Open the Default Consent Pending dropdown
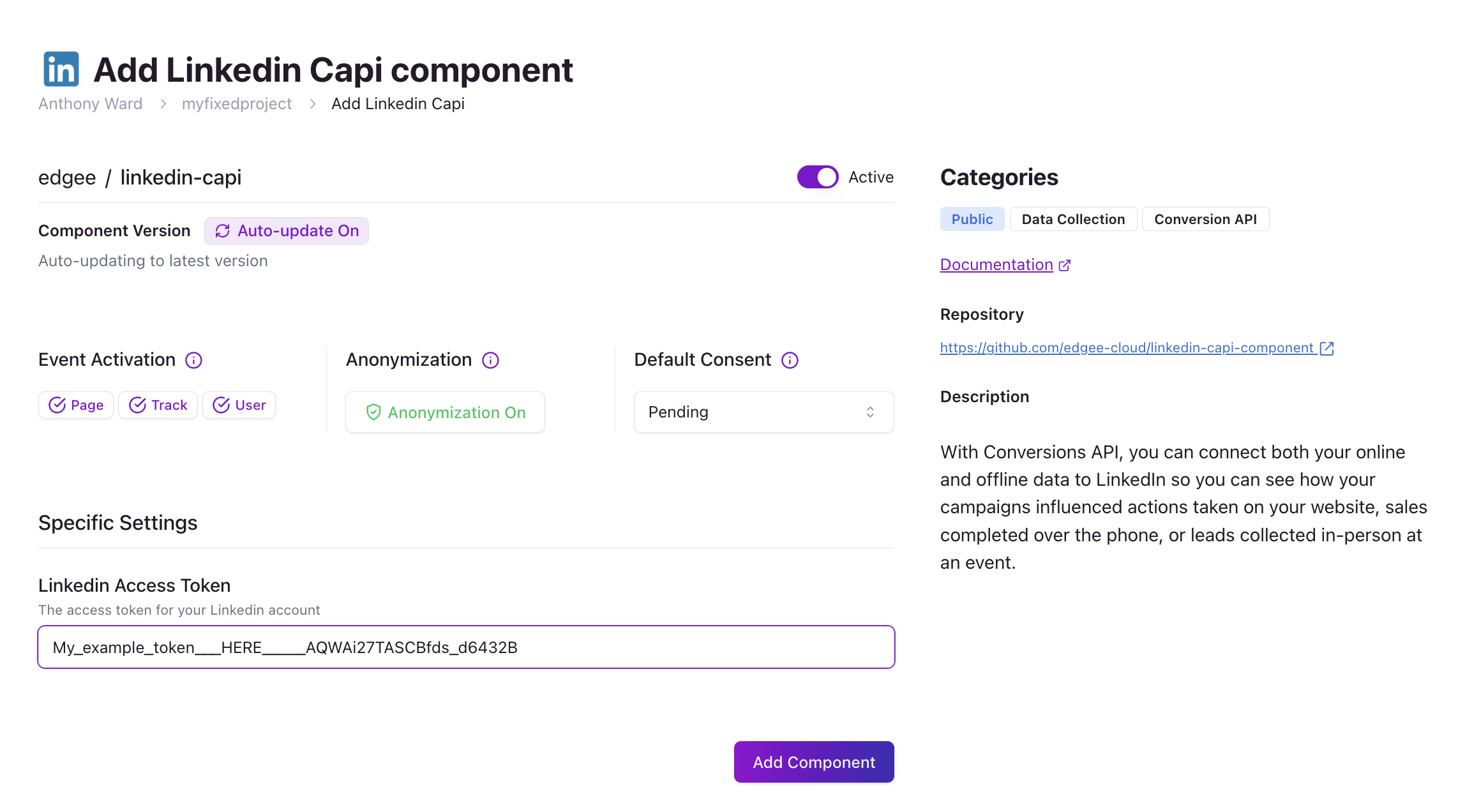 [763, 412]
